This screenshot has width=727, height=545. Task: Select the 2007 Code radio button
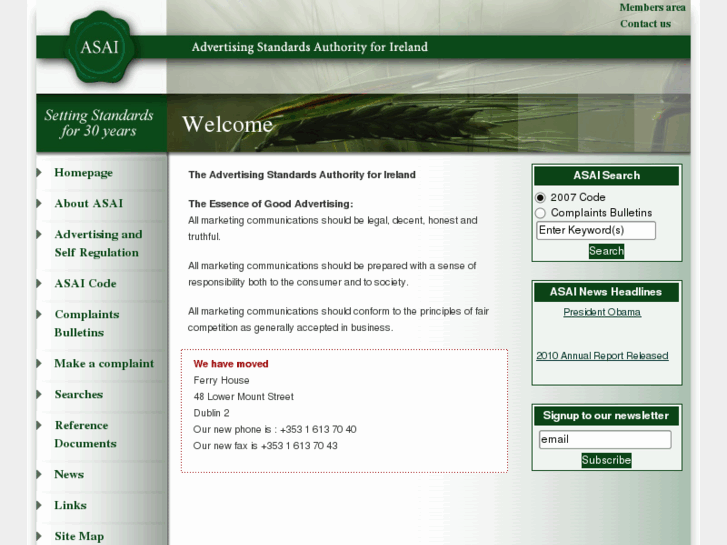[540, 198]
